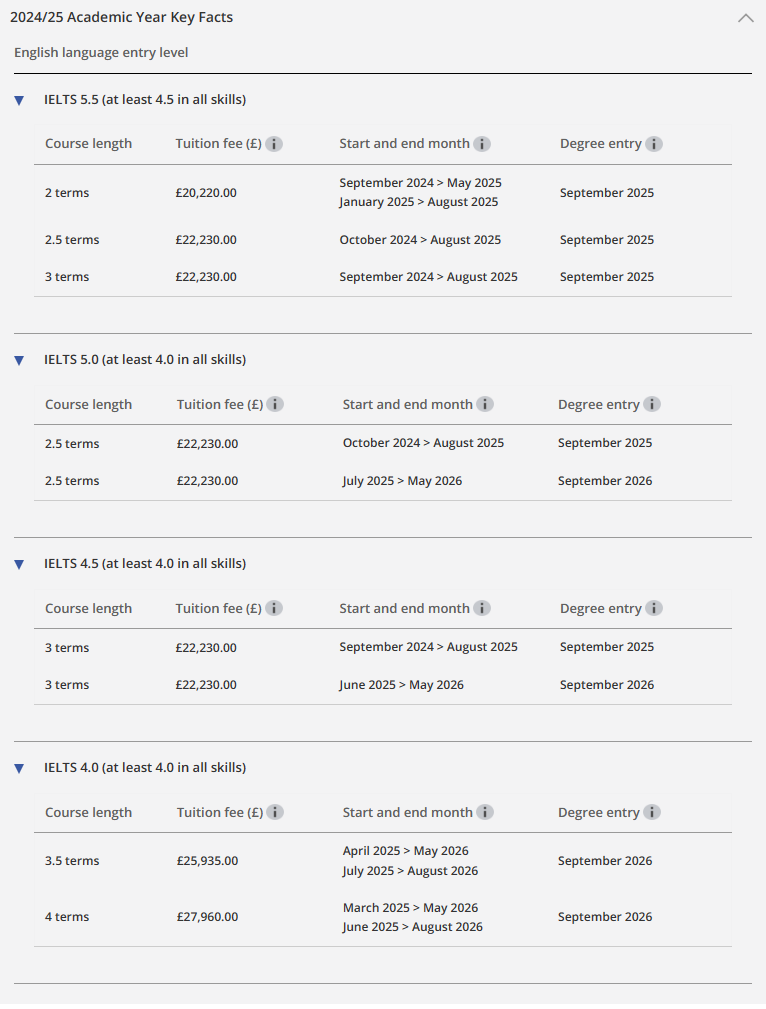The image size is (766, 1009).
Task: Collapse the 2024/25 Academic Year Key Facts panel
Action: [745, 18]
